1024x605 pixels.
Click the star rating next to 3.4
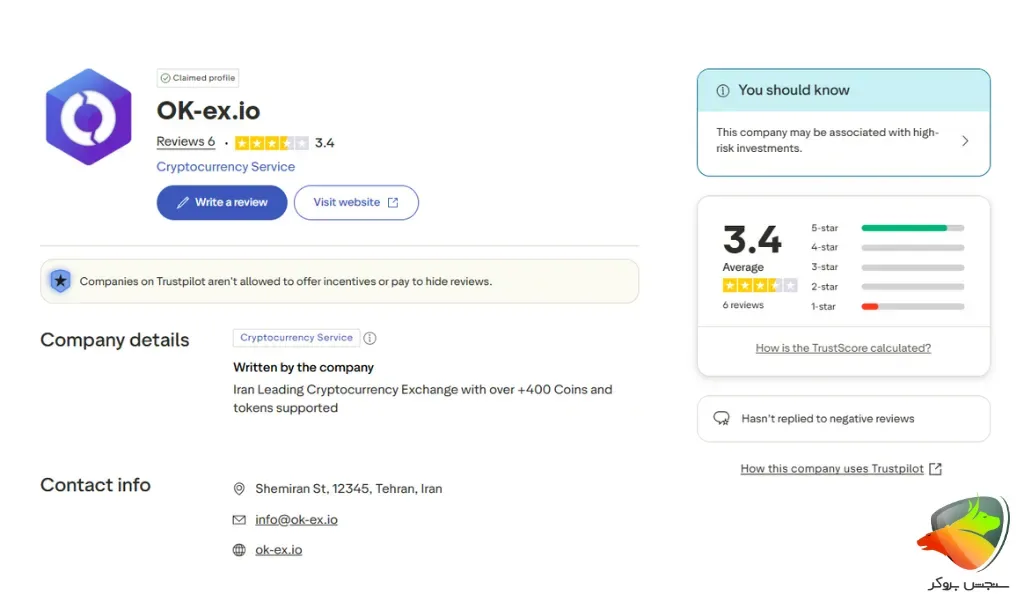tap(271, 142)
